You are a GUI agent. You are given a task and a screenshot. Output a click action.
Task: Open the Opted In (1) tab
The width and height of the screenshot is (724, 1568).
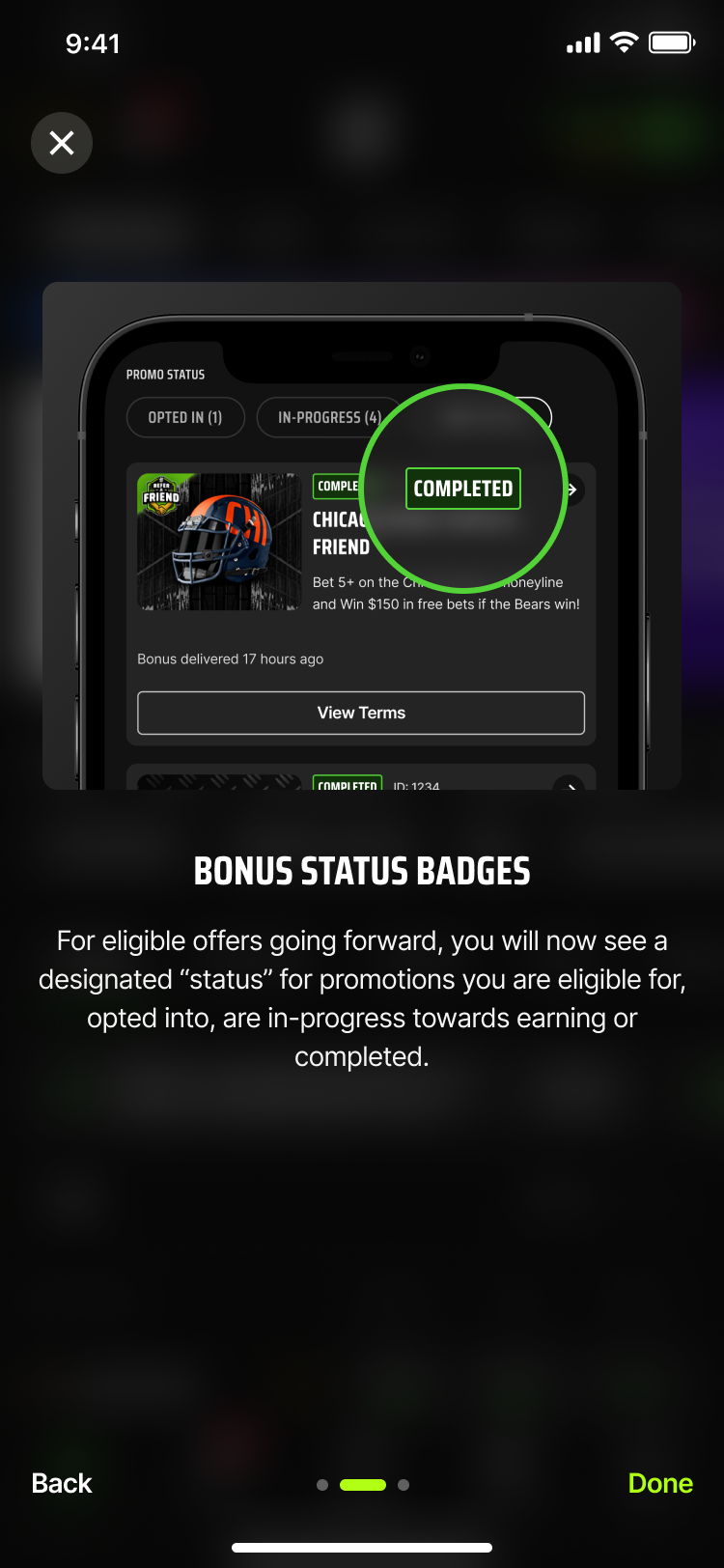coord(185,417)
